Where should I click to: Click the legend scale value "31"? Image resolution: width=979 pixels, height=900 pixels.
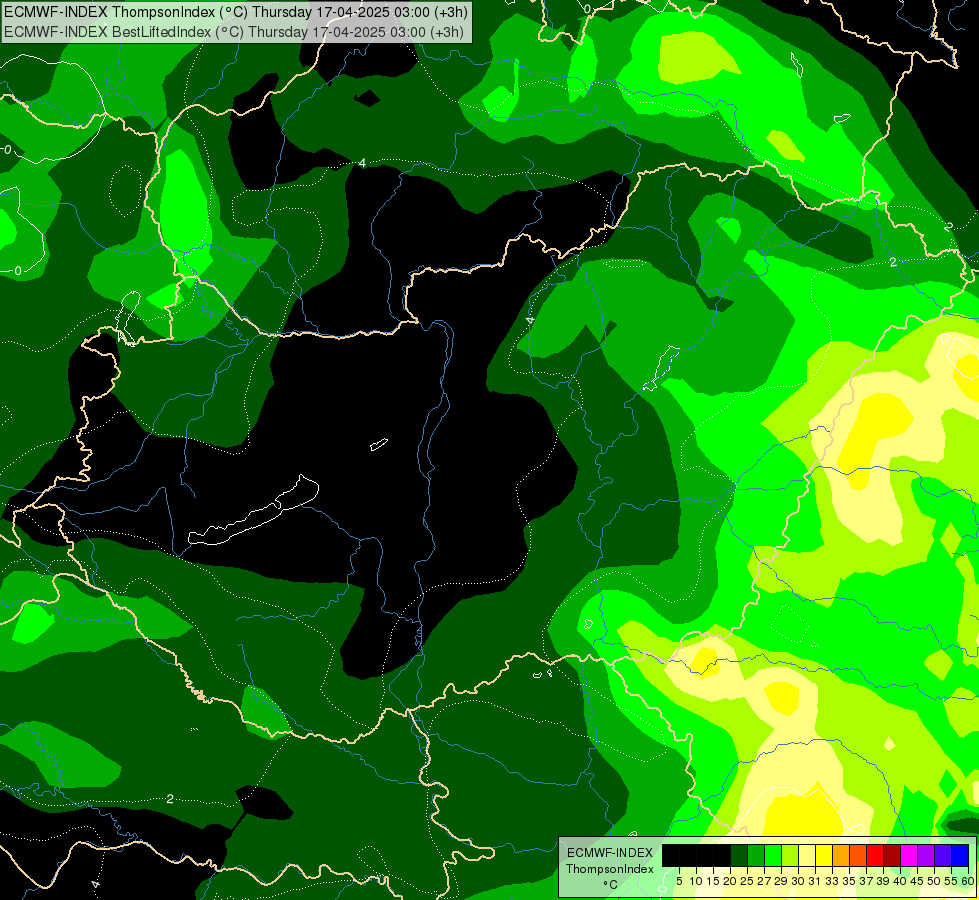[x=815, y=881]
